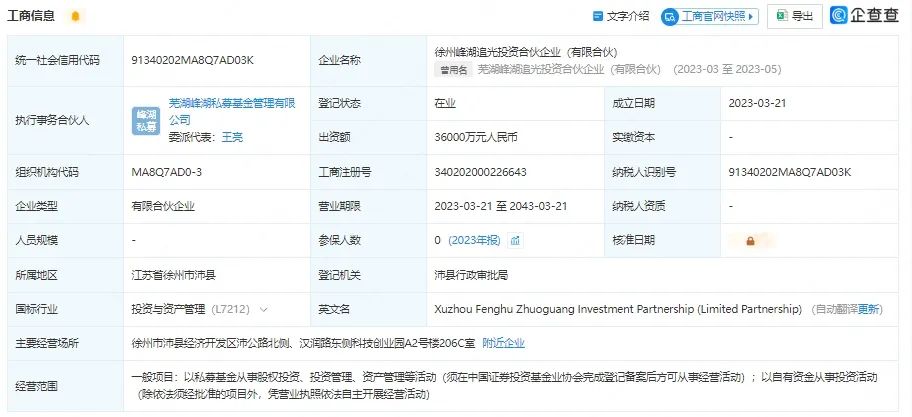
Task: Click the 企查查 logo icon
Action: [839, 16]
